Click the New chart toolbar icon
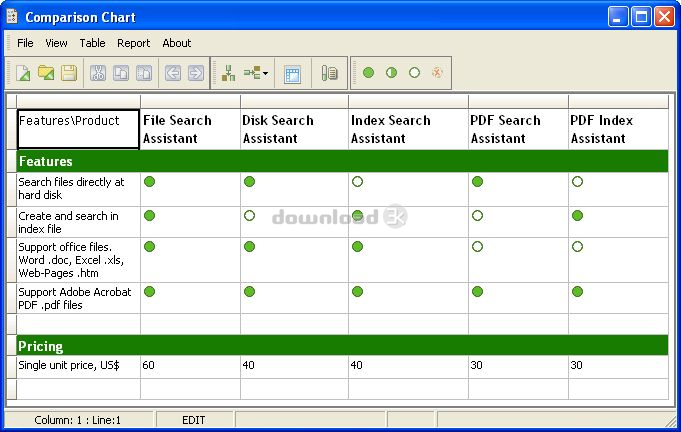Viewport: 681px width, 432px height. (x=23, y=73)
